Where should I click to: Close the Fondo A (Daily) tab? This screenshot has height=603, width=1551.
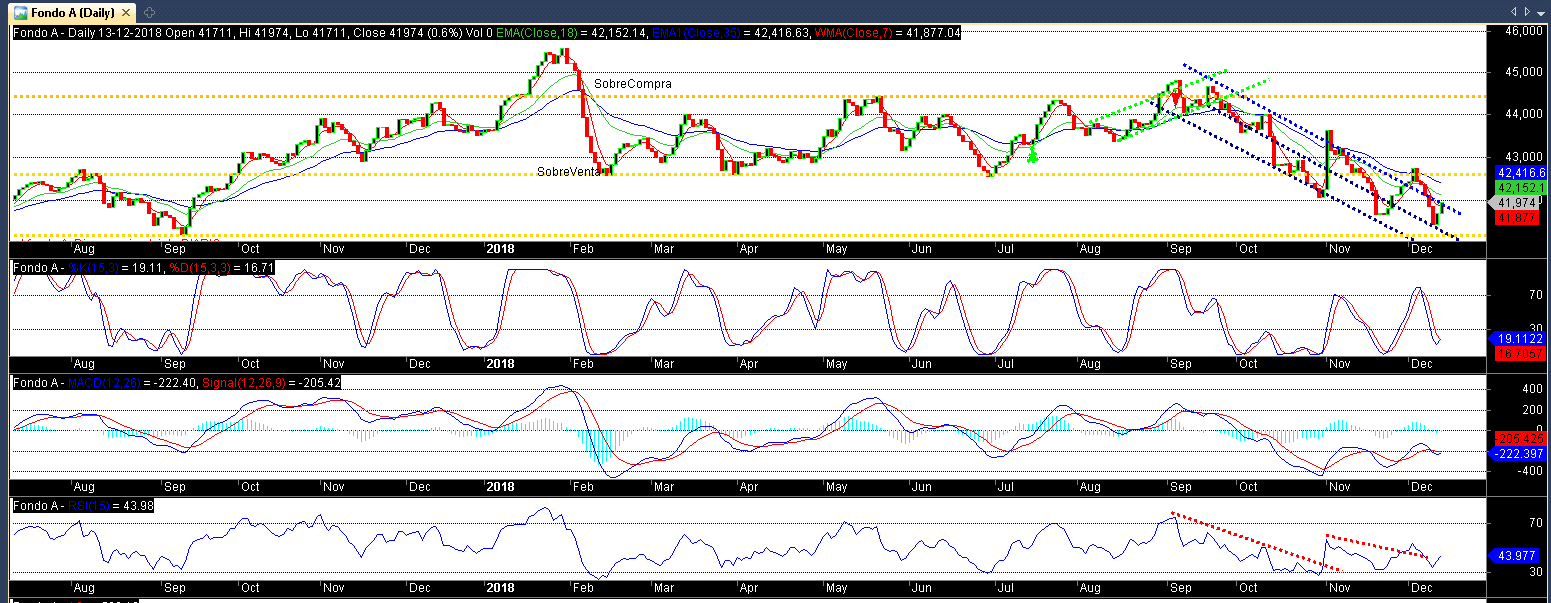coord(128,12)
